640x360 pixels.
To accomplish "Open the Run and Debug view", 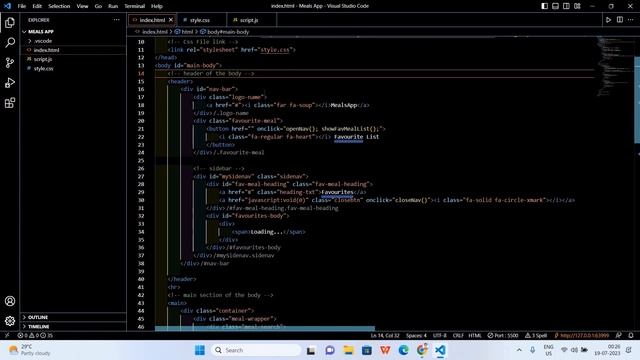I will click(10, 82).
